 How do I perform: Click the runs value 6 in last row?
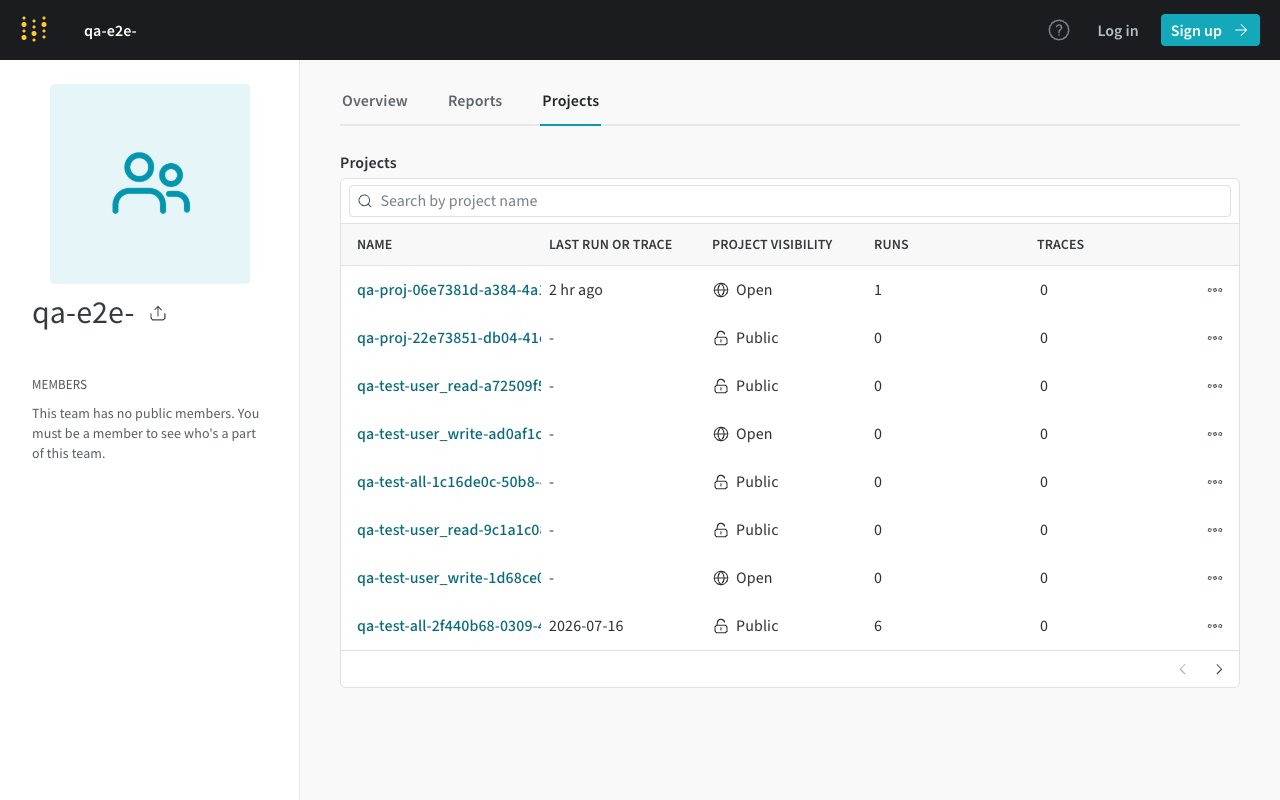point(878,626)
